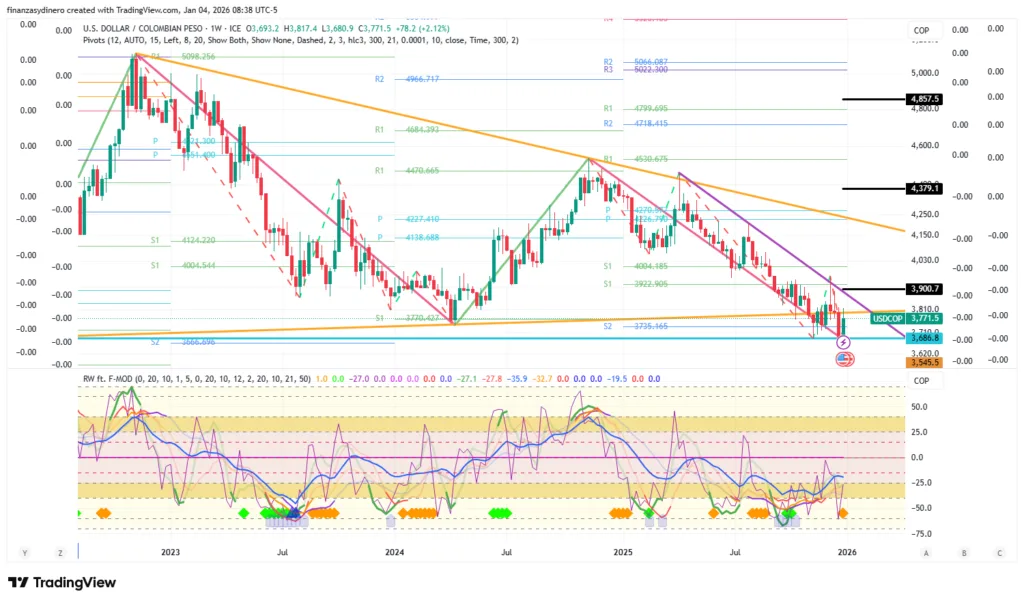
Task: Click the Z button beside the time axis
Action: (x=61, y=552)
